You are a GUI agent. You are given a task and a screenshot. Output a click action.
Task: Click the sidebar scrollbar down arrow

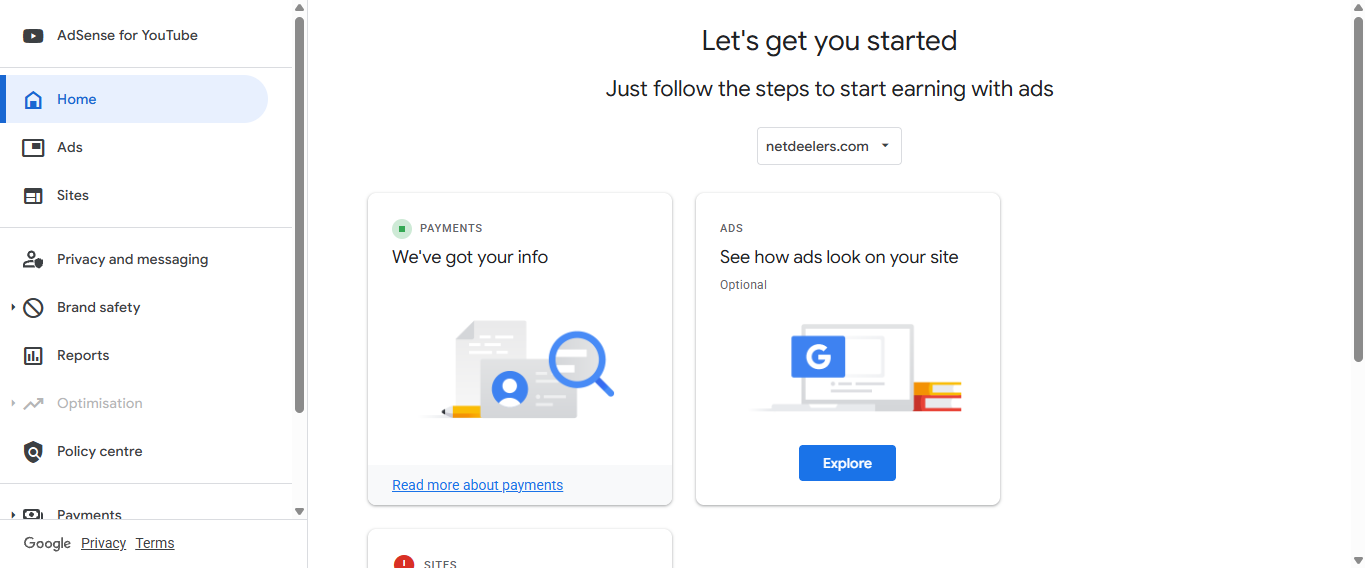coord(299,511)
